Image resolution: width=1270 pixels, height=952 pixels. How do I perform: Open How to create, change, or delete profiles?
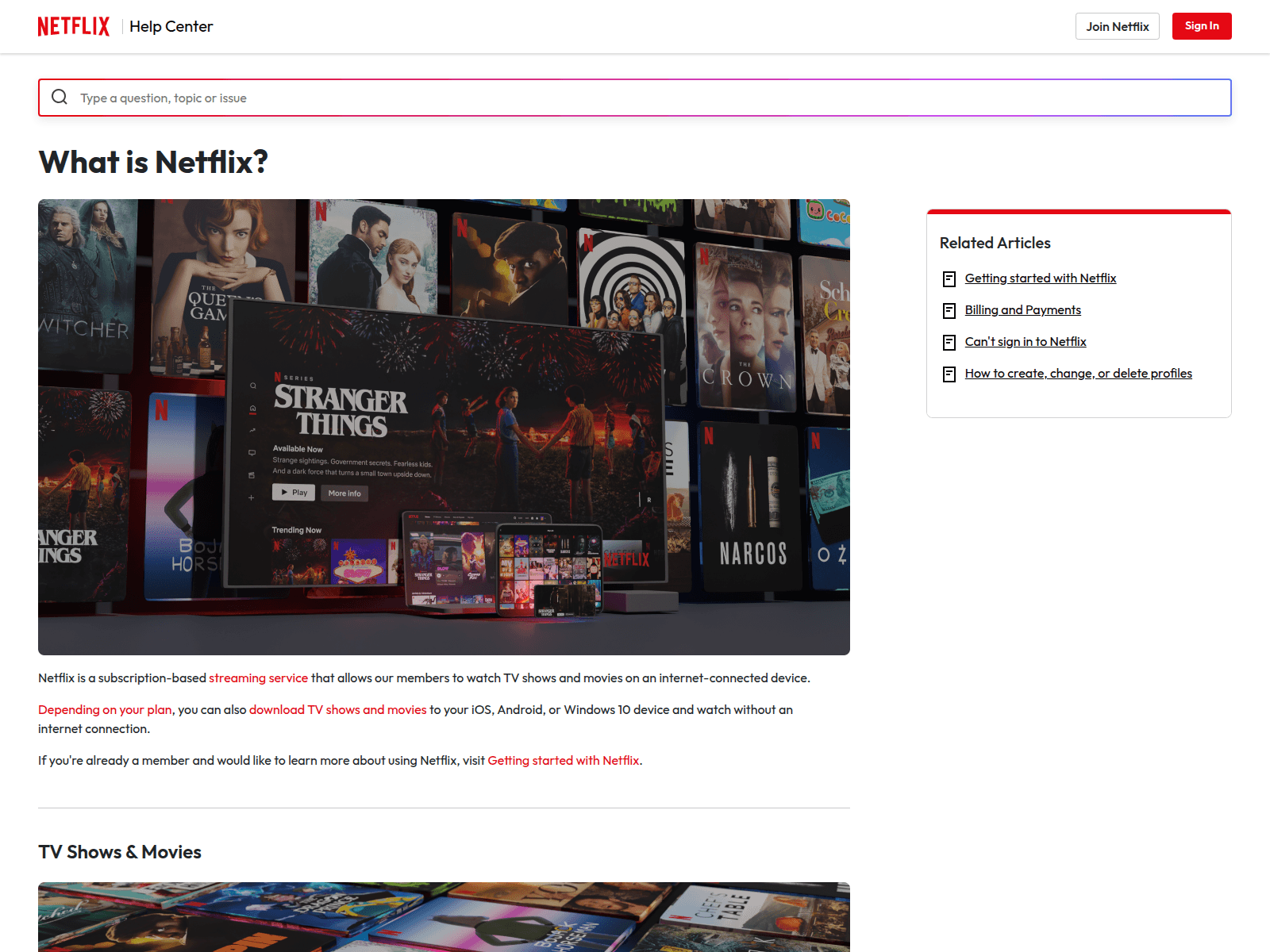tap(1078, 374)
